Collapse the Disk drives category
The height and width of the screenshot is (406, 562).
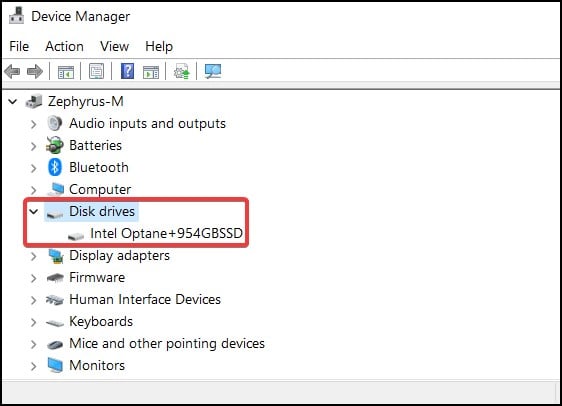coord(34,211)
